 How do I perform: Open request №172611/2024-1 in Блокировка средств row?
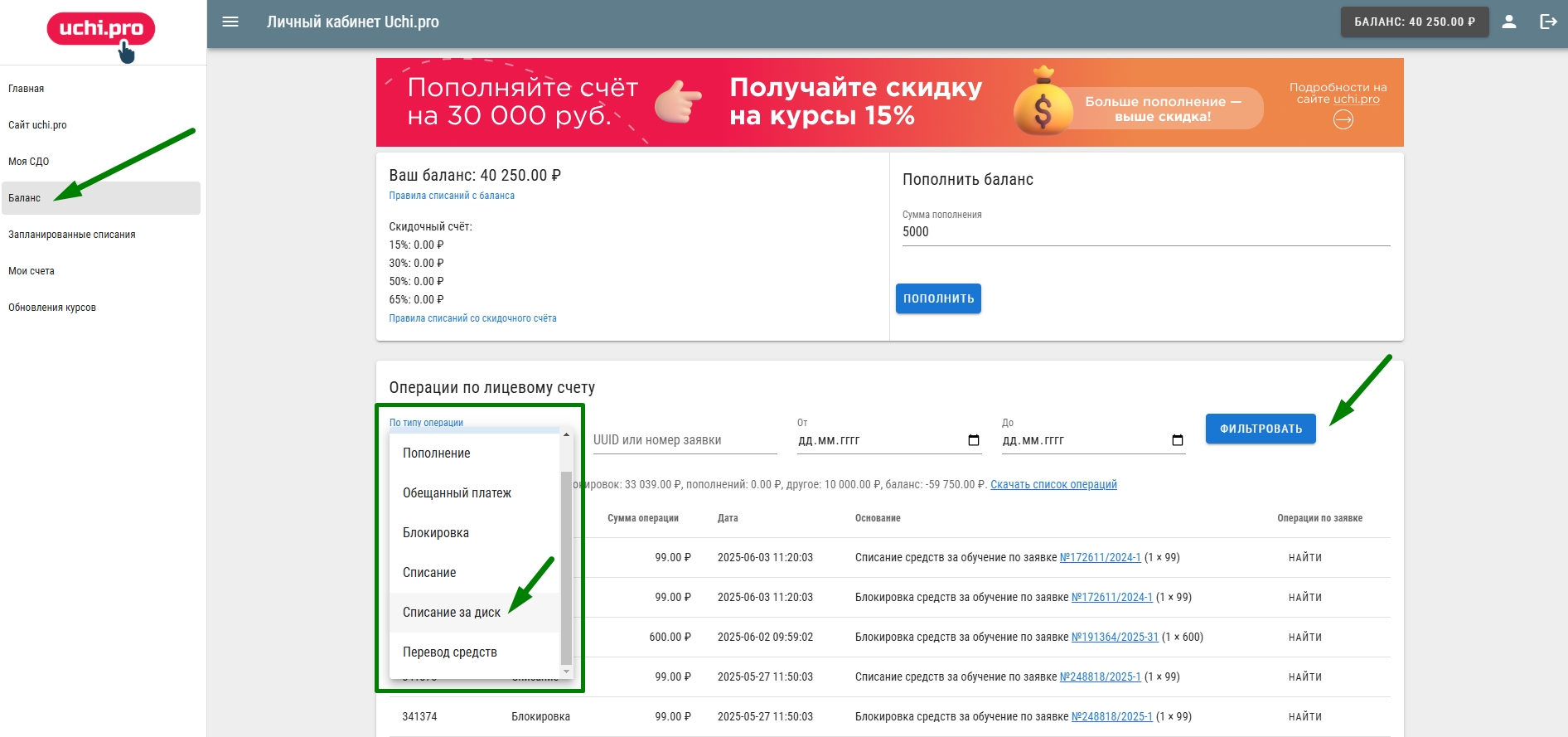pos(1111,598)
